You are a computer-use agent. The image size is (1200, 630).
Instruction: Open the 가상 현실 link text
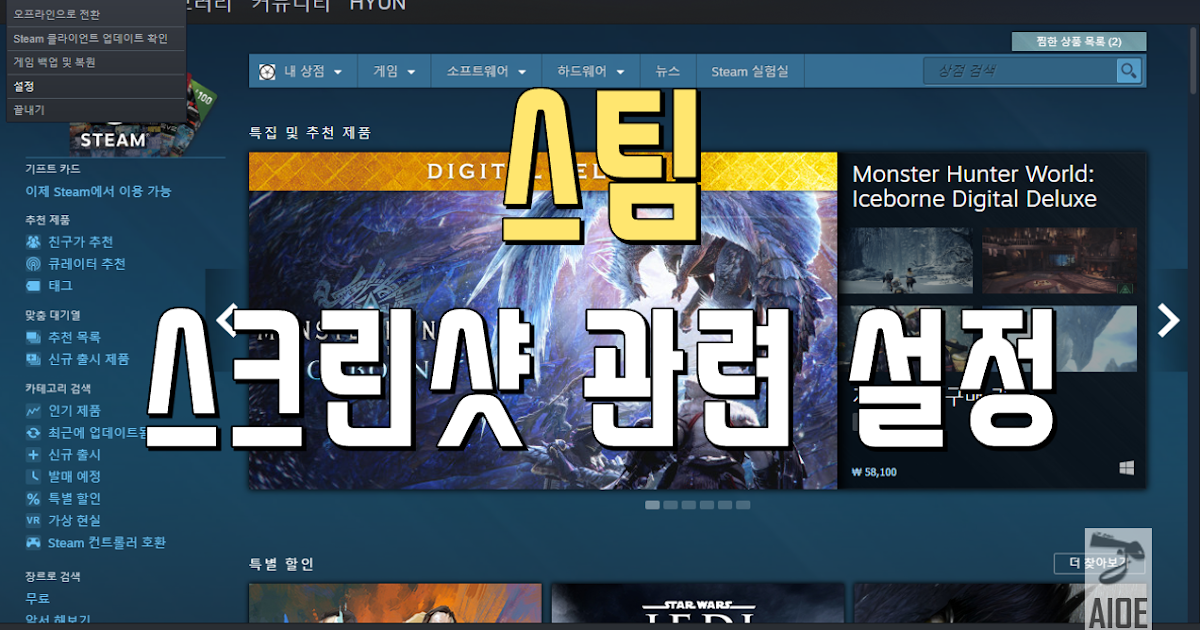(74, 520)
